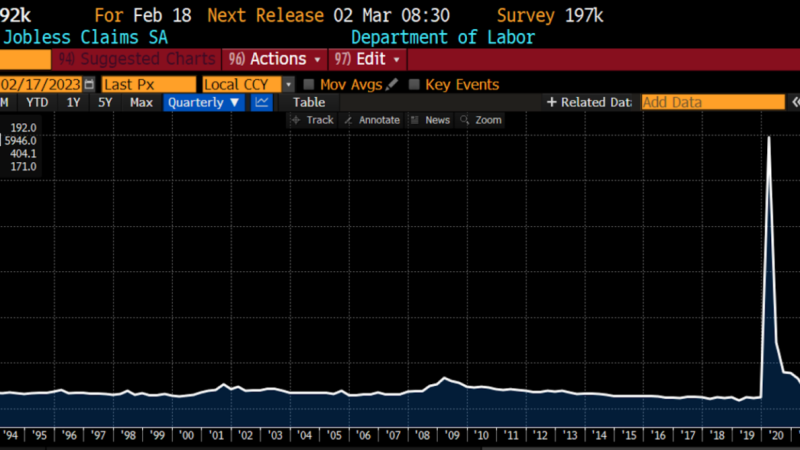
Task: Click the Annotate tool in chart toolbar
Action: coord(371,120)
